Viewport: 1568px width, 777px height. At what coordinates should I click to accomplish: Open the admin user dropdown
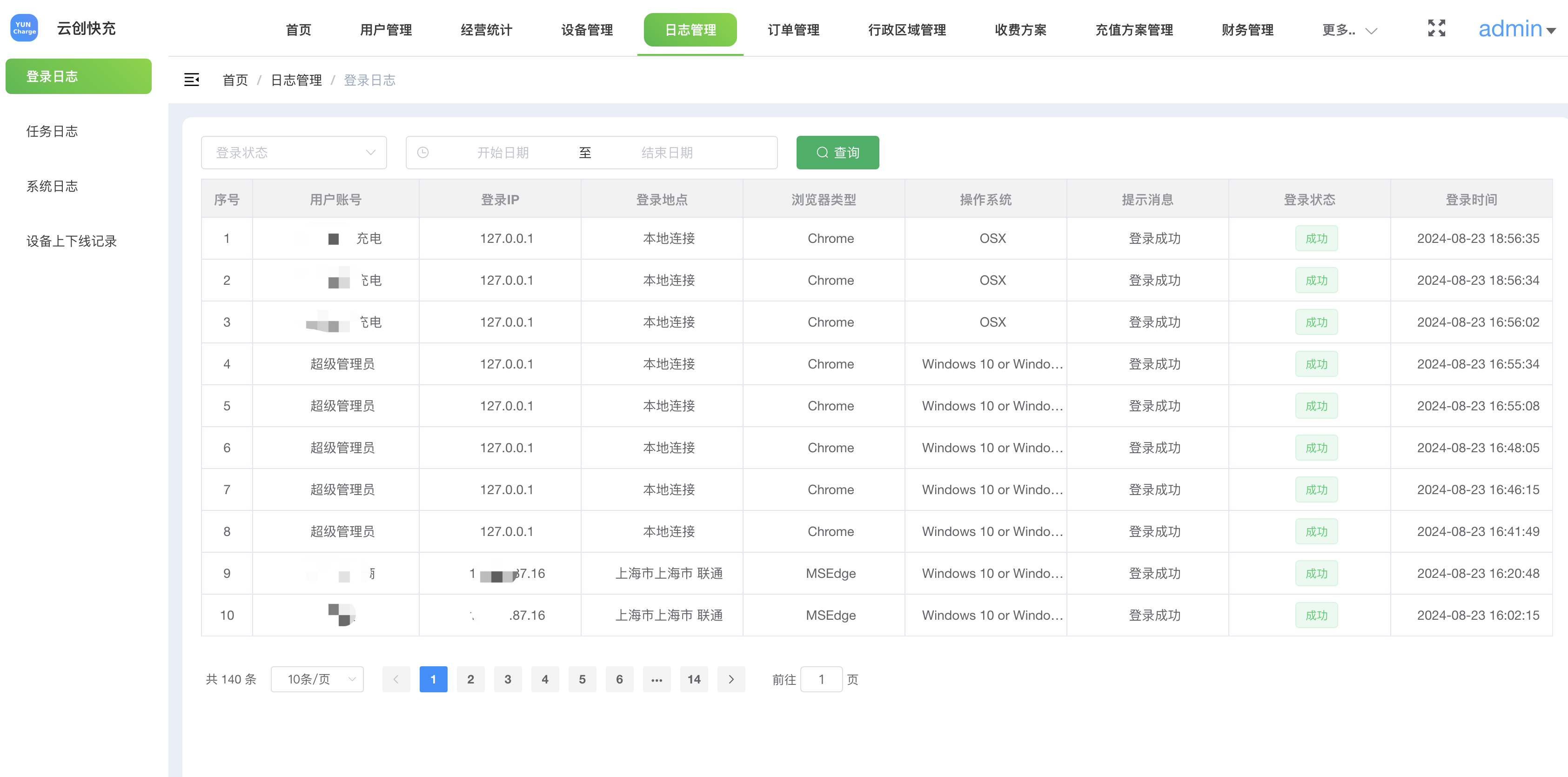[1517, 28]
